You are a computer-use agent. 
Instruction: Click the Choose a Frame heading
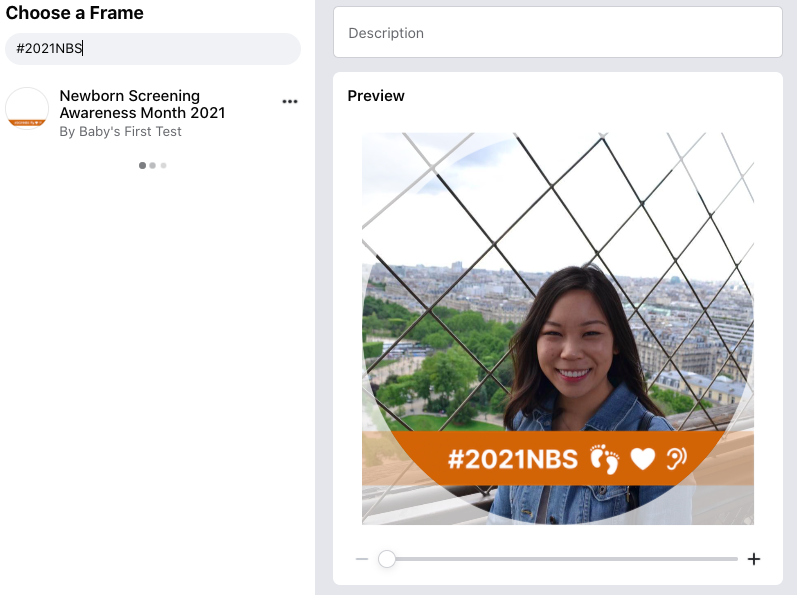coord(75,13)
